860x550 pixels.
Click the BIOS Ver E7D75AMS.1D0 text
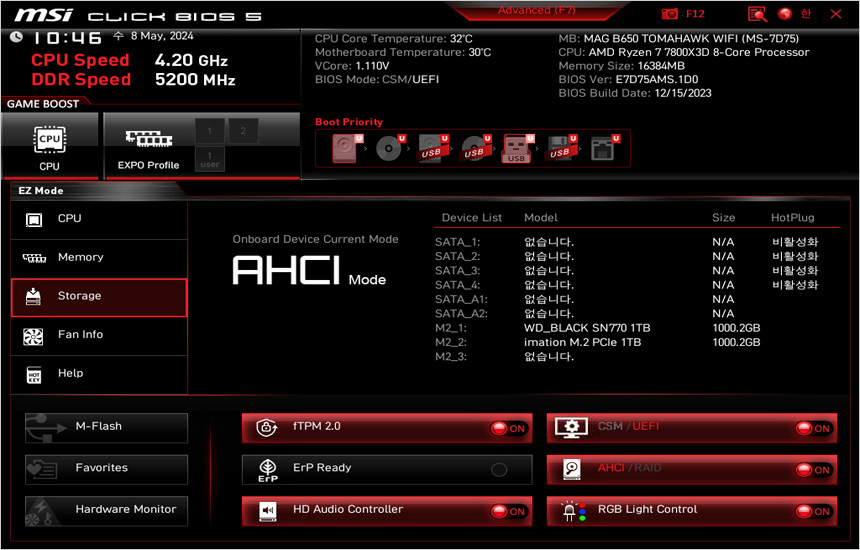[628, 80]
